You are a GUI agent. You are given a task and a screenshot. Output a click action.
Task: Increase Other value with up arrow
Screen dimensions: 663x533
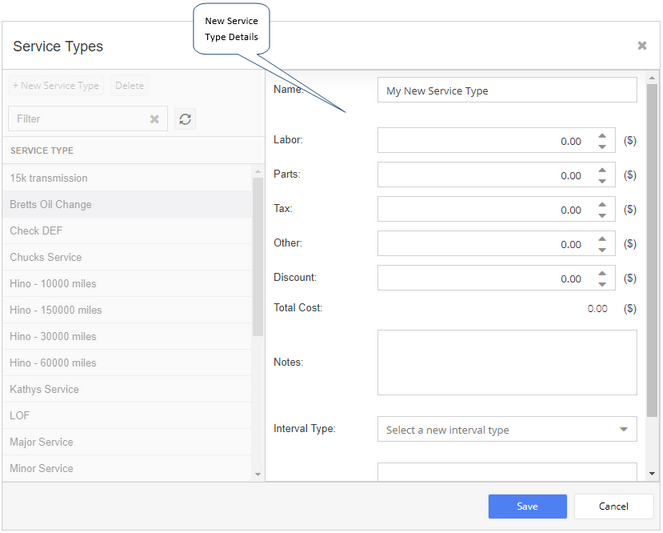click(x=602, y=239)
